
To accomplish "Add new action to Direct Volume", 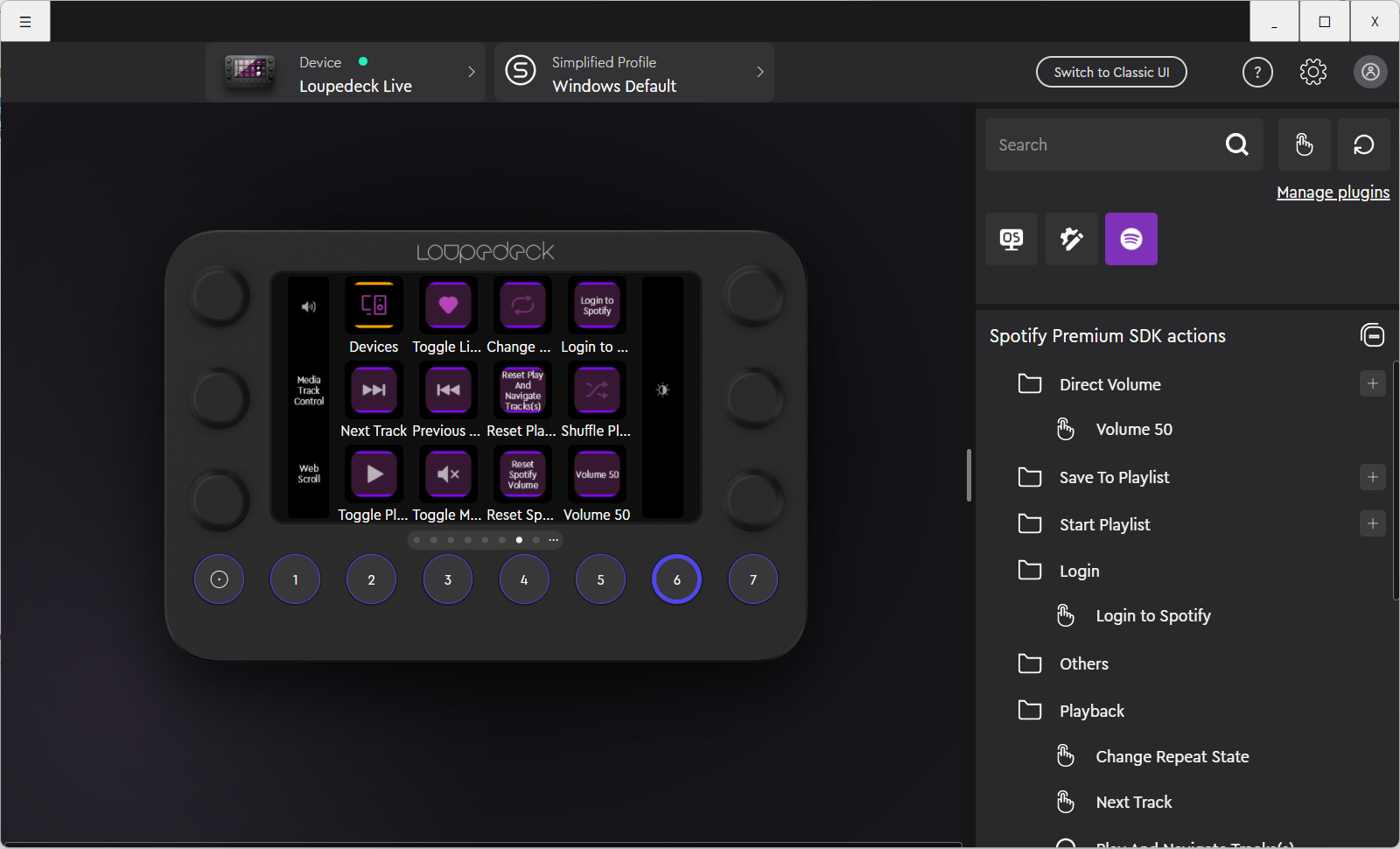I will (x=1372, y=383).
